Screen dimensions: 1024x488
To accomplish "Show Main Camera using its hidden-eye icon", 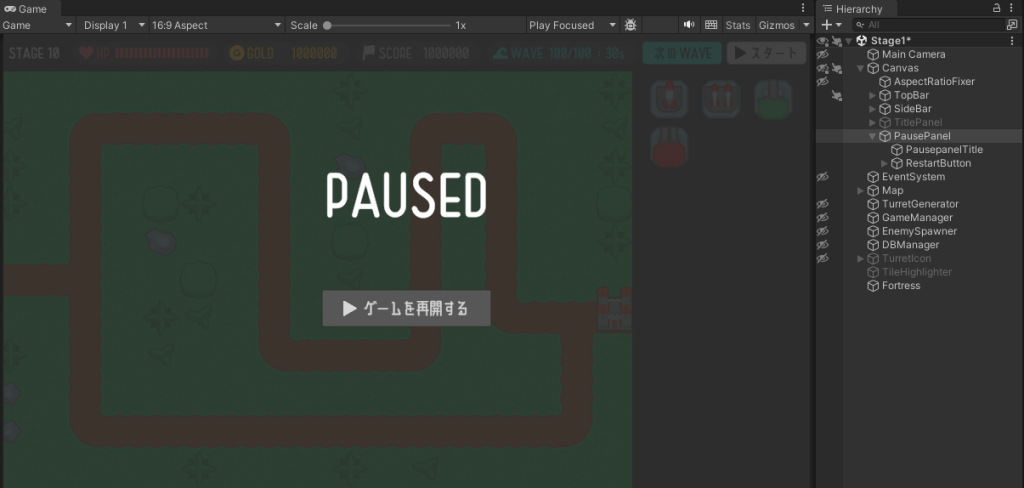I will click(823, 54).
